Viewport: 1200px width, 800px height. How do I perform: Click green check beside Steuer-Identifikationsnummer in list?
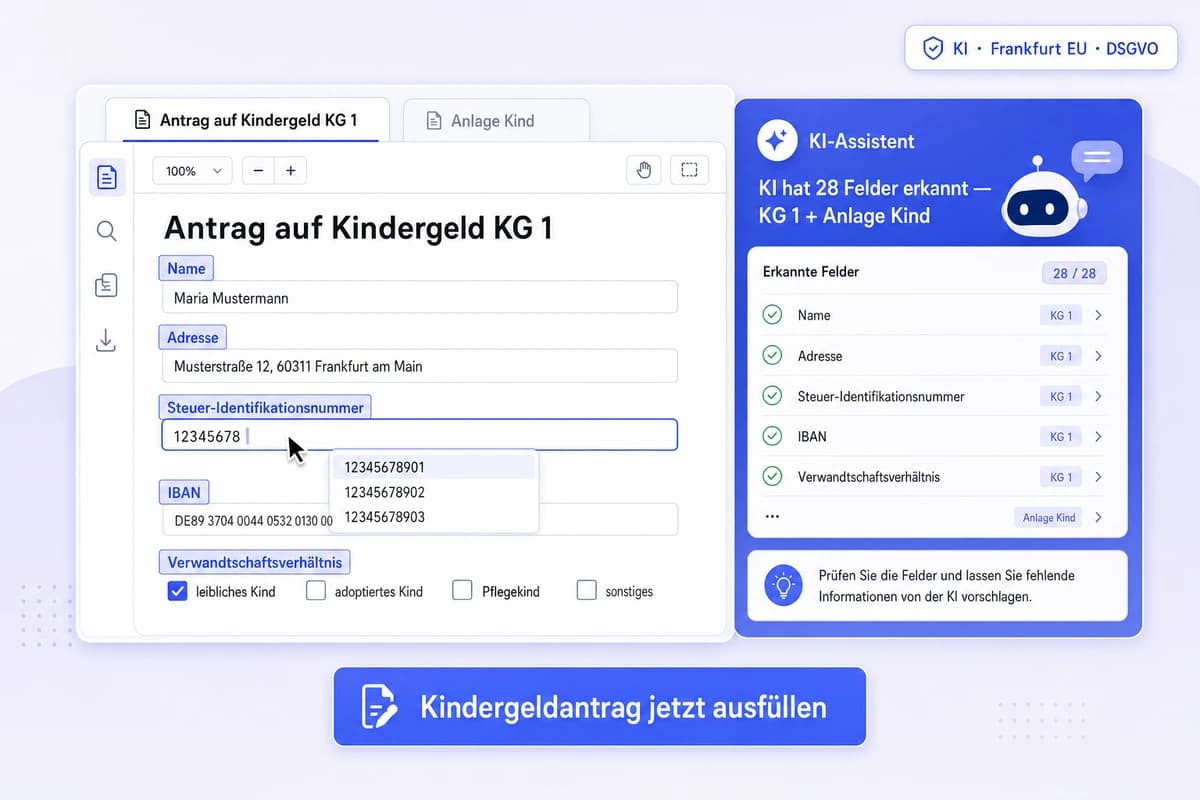772,396
